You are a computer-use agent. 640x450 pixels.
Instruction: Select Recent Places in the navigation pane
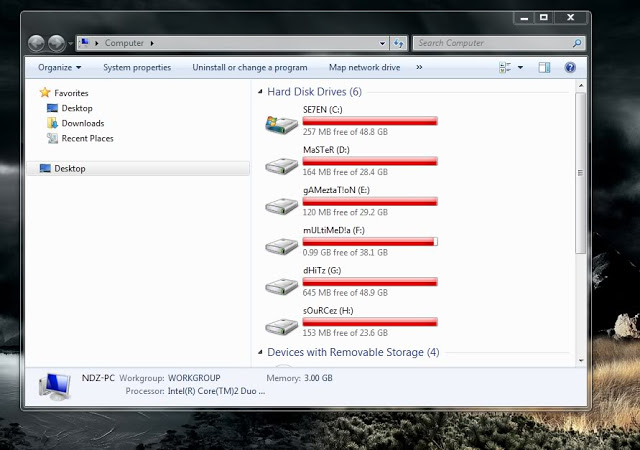click(x=87, y=138)
